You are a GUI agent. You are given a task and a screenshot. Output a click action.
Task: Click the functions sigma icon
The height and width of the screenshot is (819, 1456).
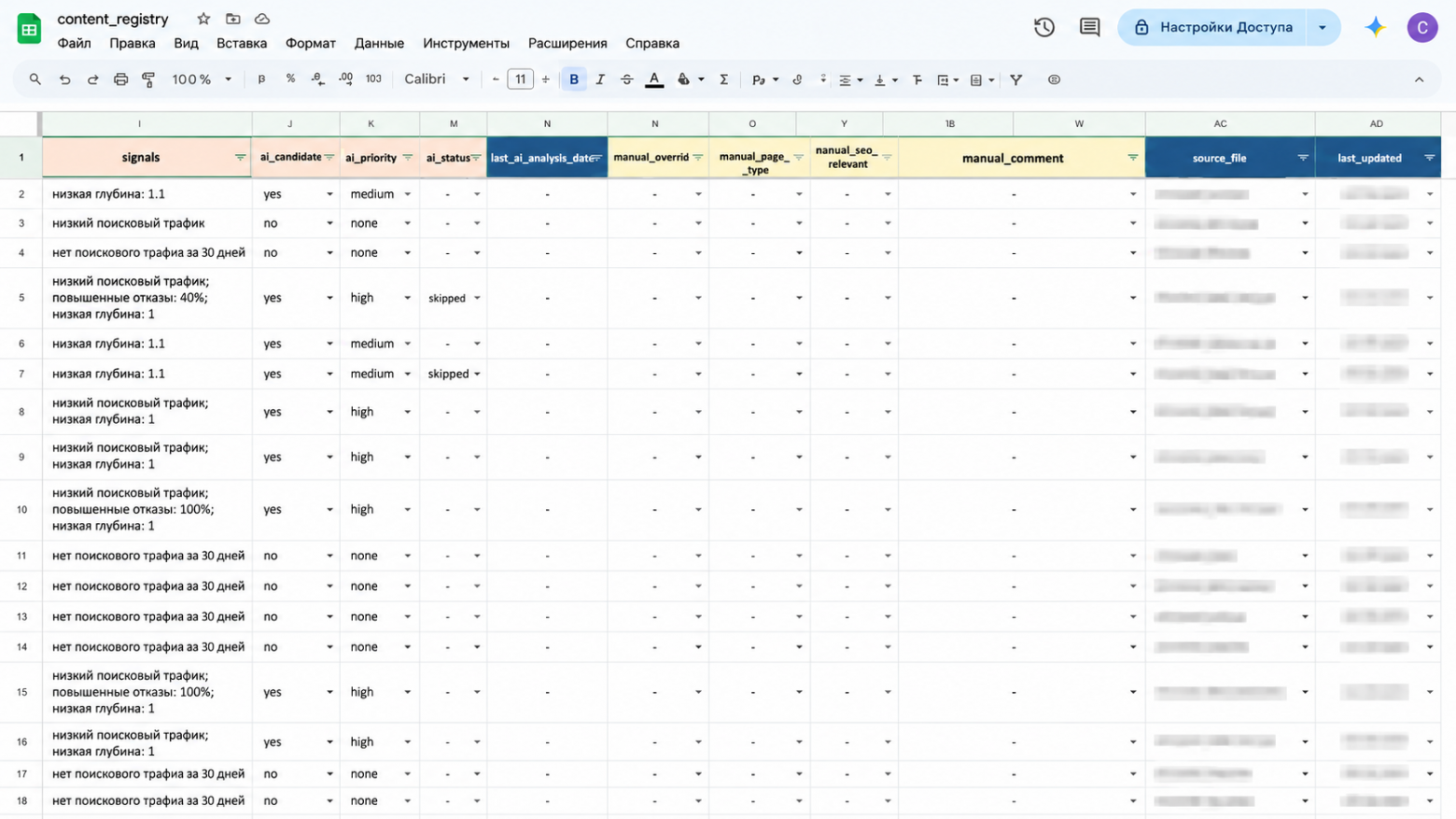(x=723, y=80)
